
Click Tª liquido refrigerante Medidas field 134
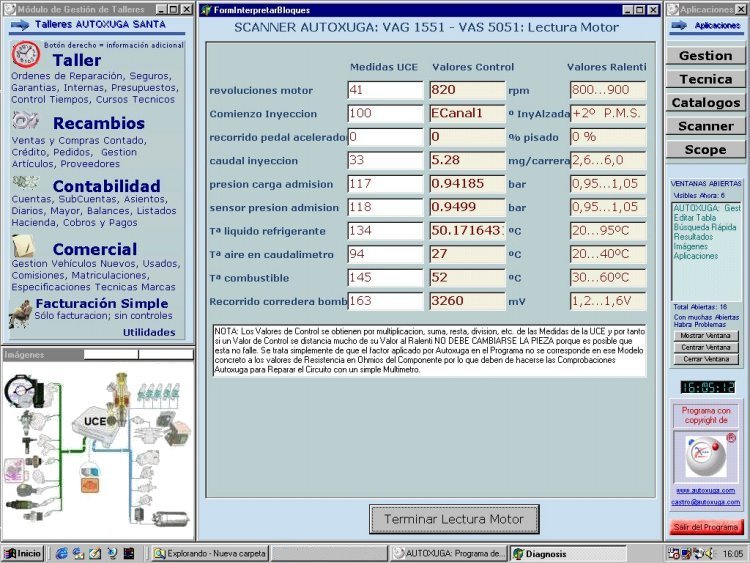[385, 231]
